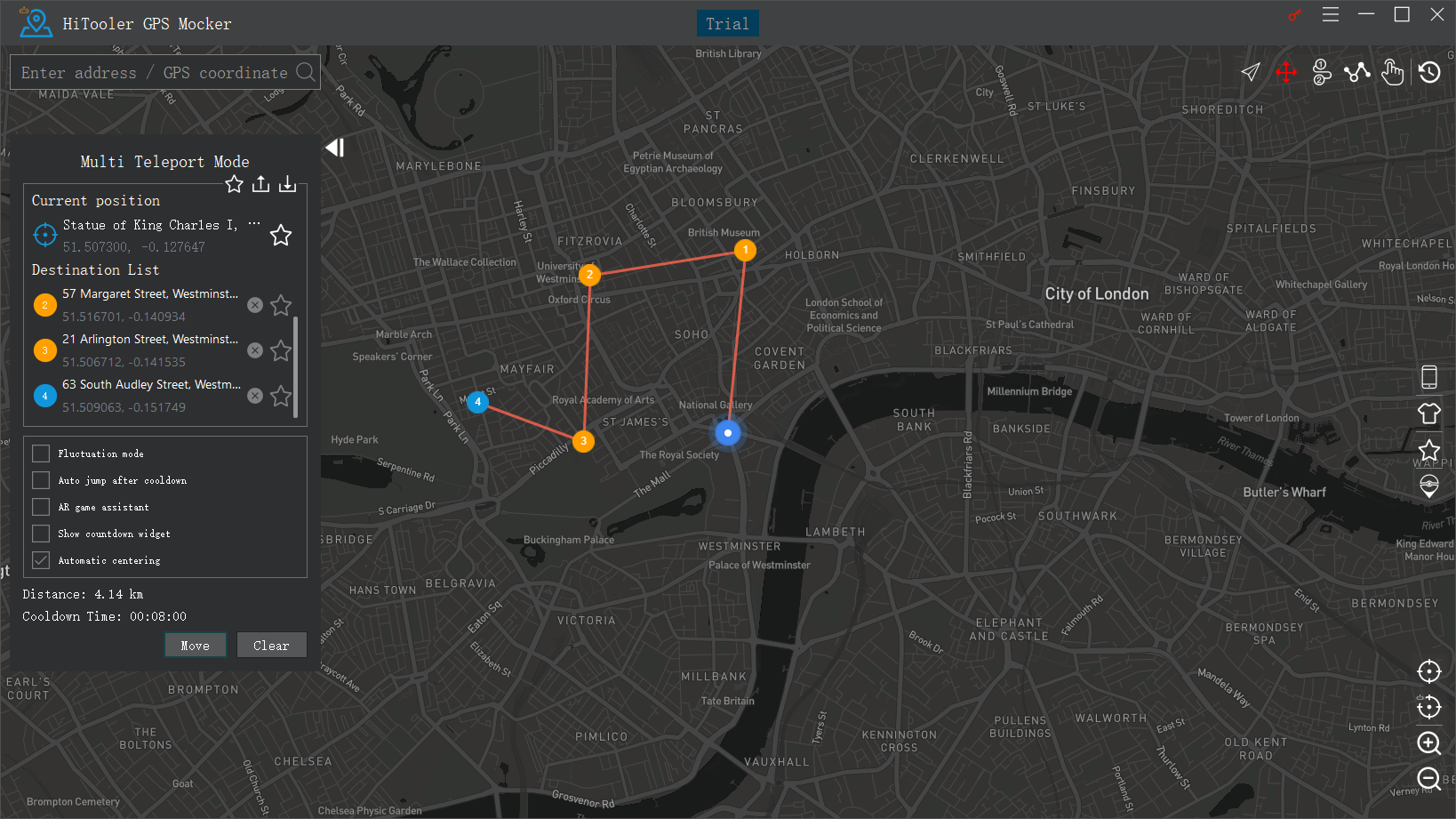Remove 57 Margaret Street from destinations
This screenshot has height=819, width=1456.
tap(254, 304)
